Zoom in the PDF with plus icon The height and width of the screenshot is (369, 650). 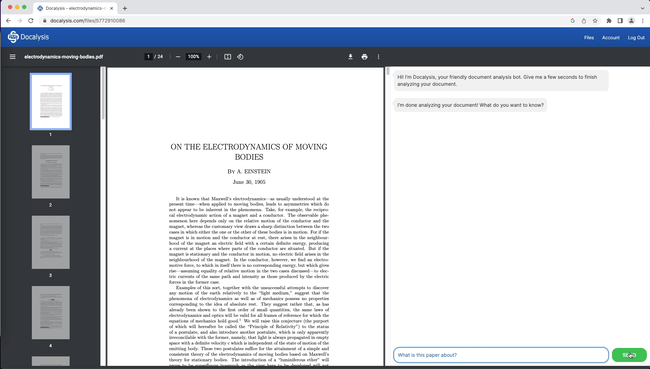(x=209, y=57)
